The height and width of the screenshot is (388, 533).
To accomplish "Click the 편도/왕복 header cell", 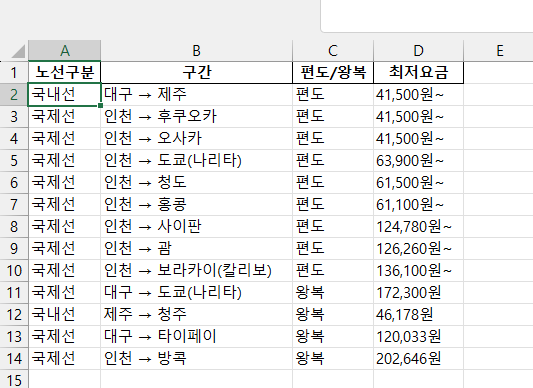I will click(333, 72).
